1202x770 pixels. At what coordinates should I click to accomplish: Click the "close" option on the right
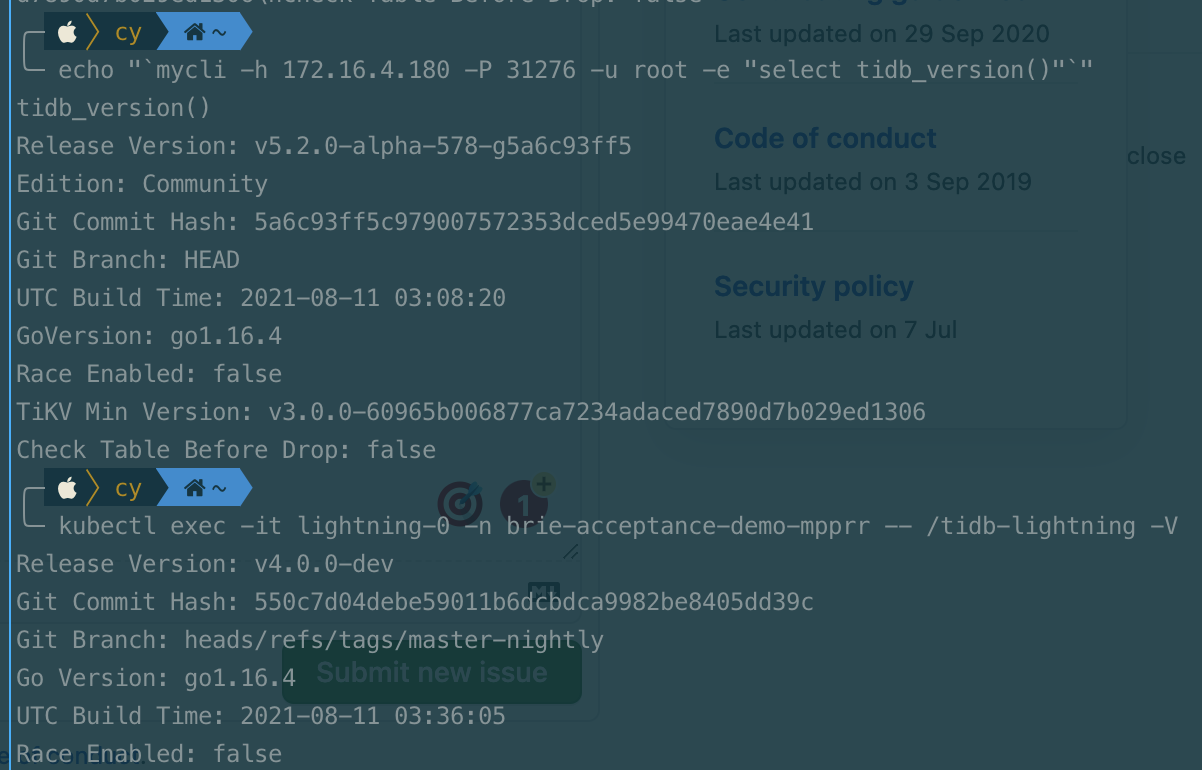pyautogui.click(x=1155, y=155)
